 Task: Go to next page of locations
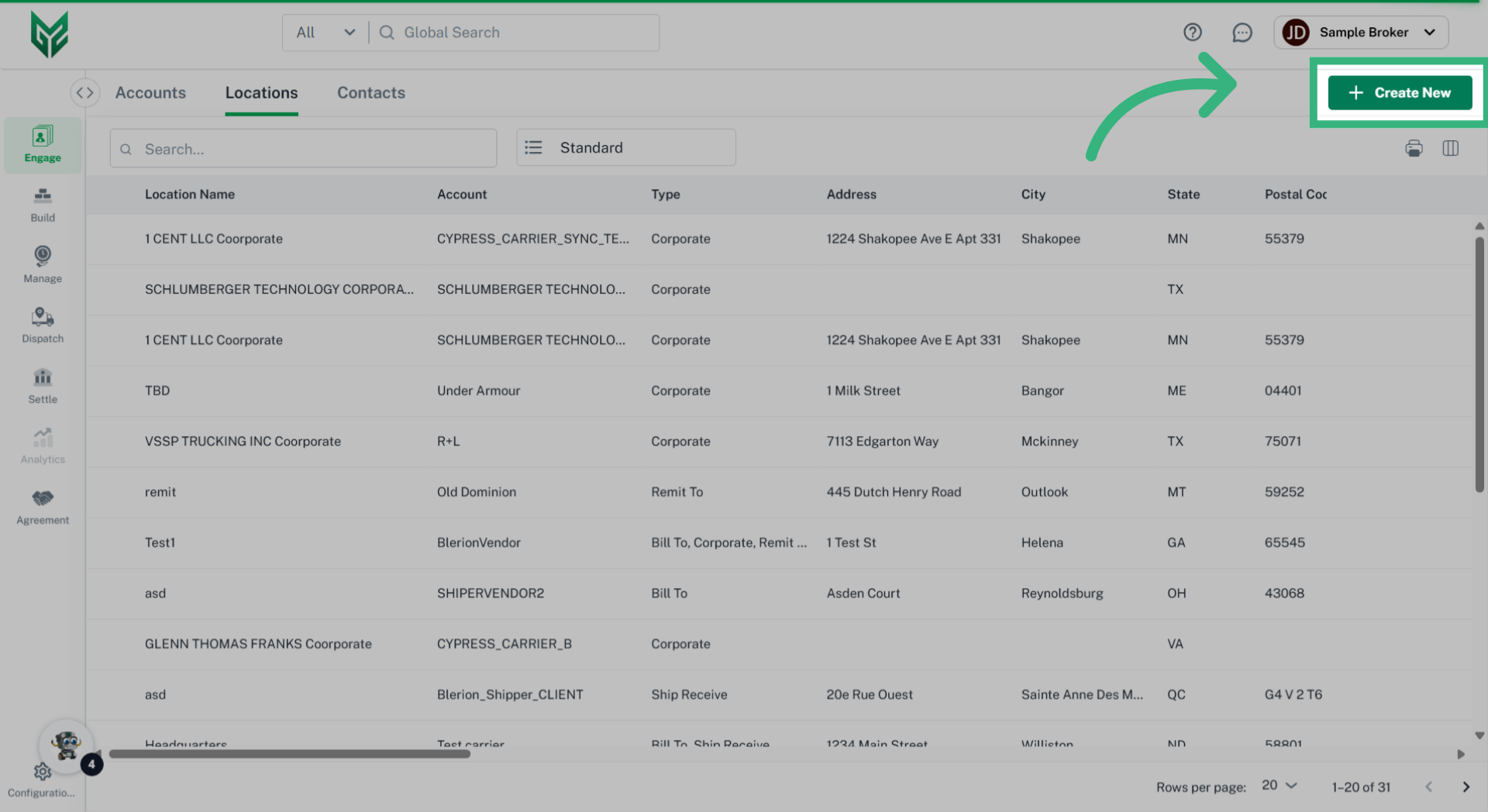tap(1466, 787)
